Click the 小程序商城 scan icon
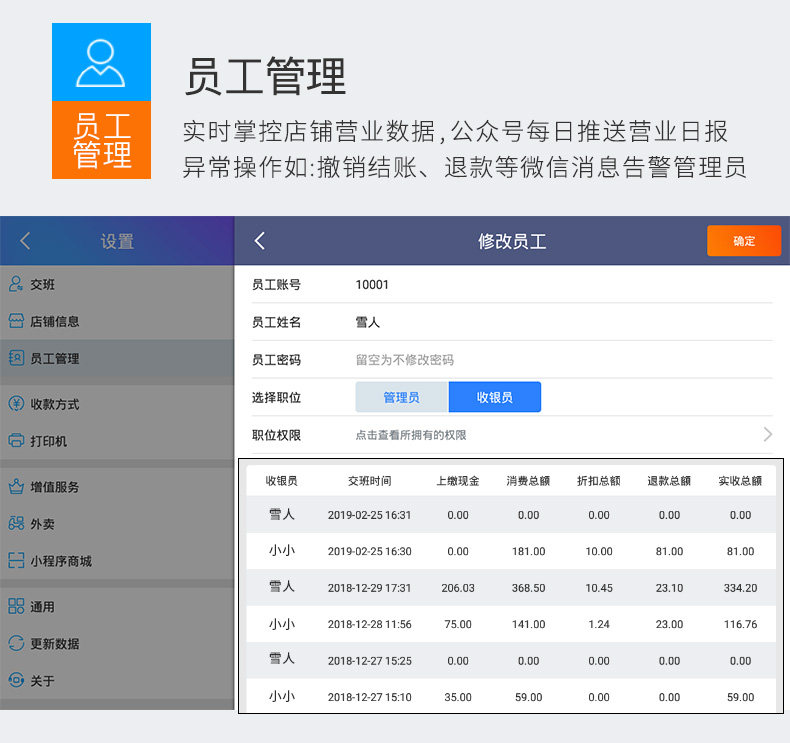The image size is (790, 743). point(16,560)
